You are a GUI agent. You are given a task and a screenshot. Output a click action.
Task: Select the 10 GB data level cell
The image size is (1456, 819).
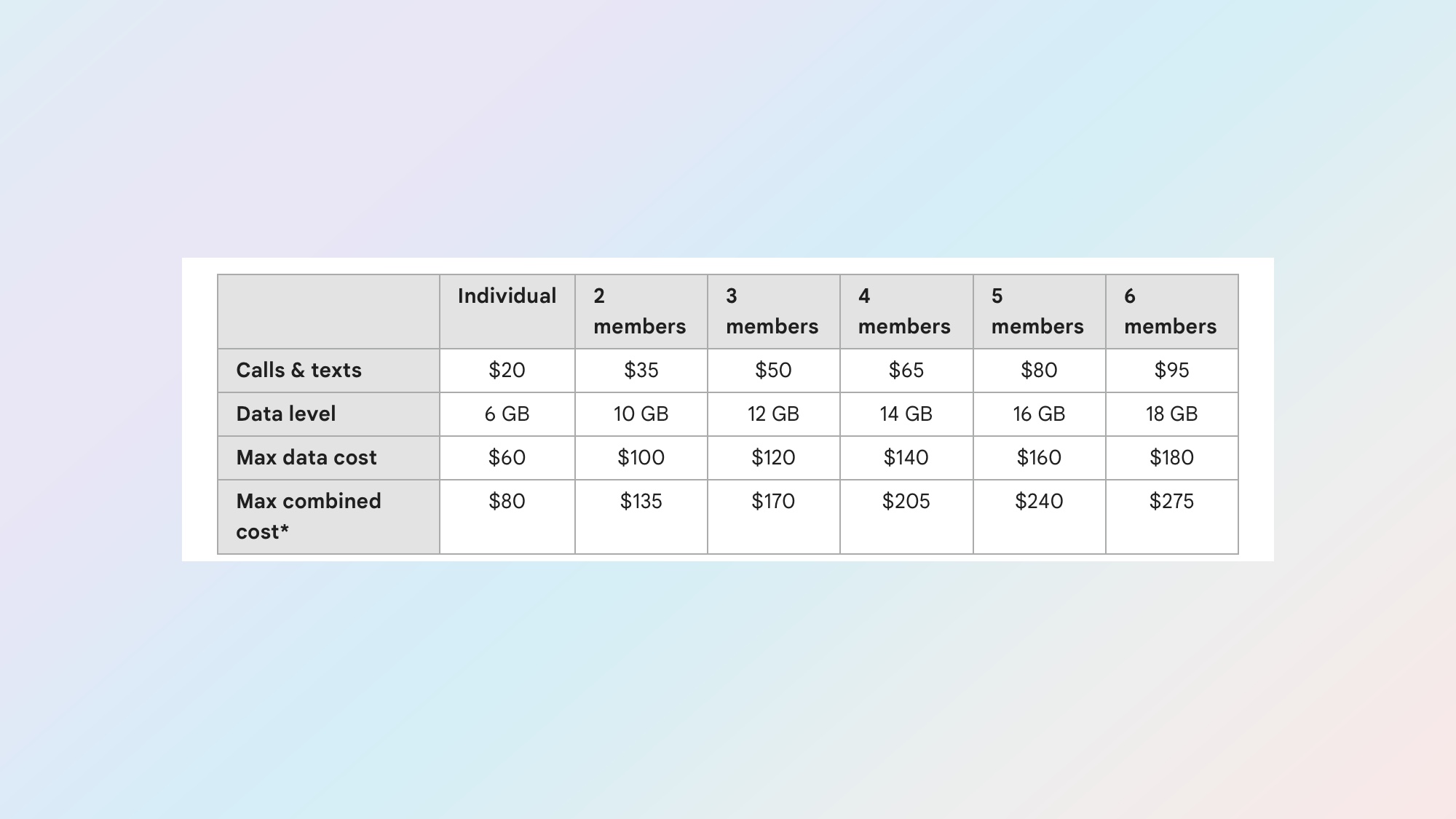(x=641, y=414)
